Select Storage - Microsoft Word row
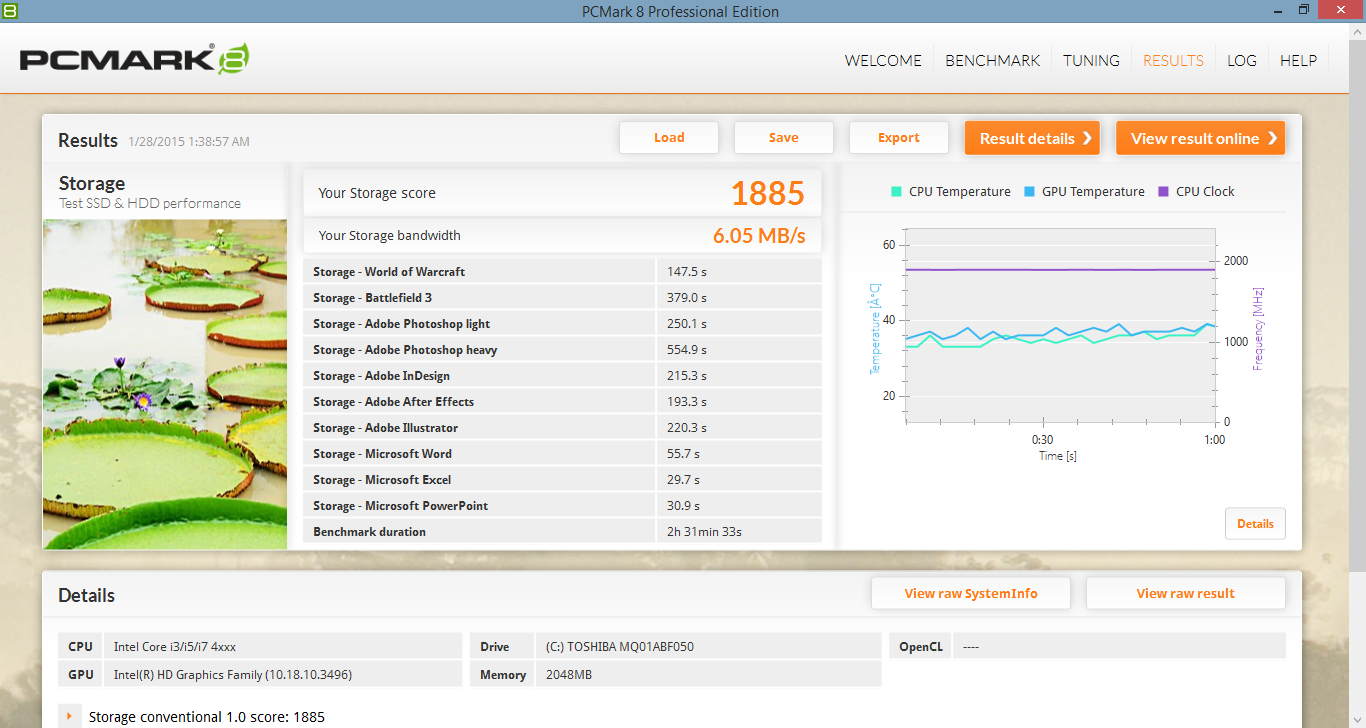This screenshot has width=1366, height=728. tap(562, 454)
